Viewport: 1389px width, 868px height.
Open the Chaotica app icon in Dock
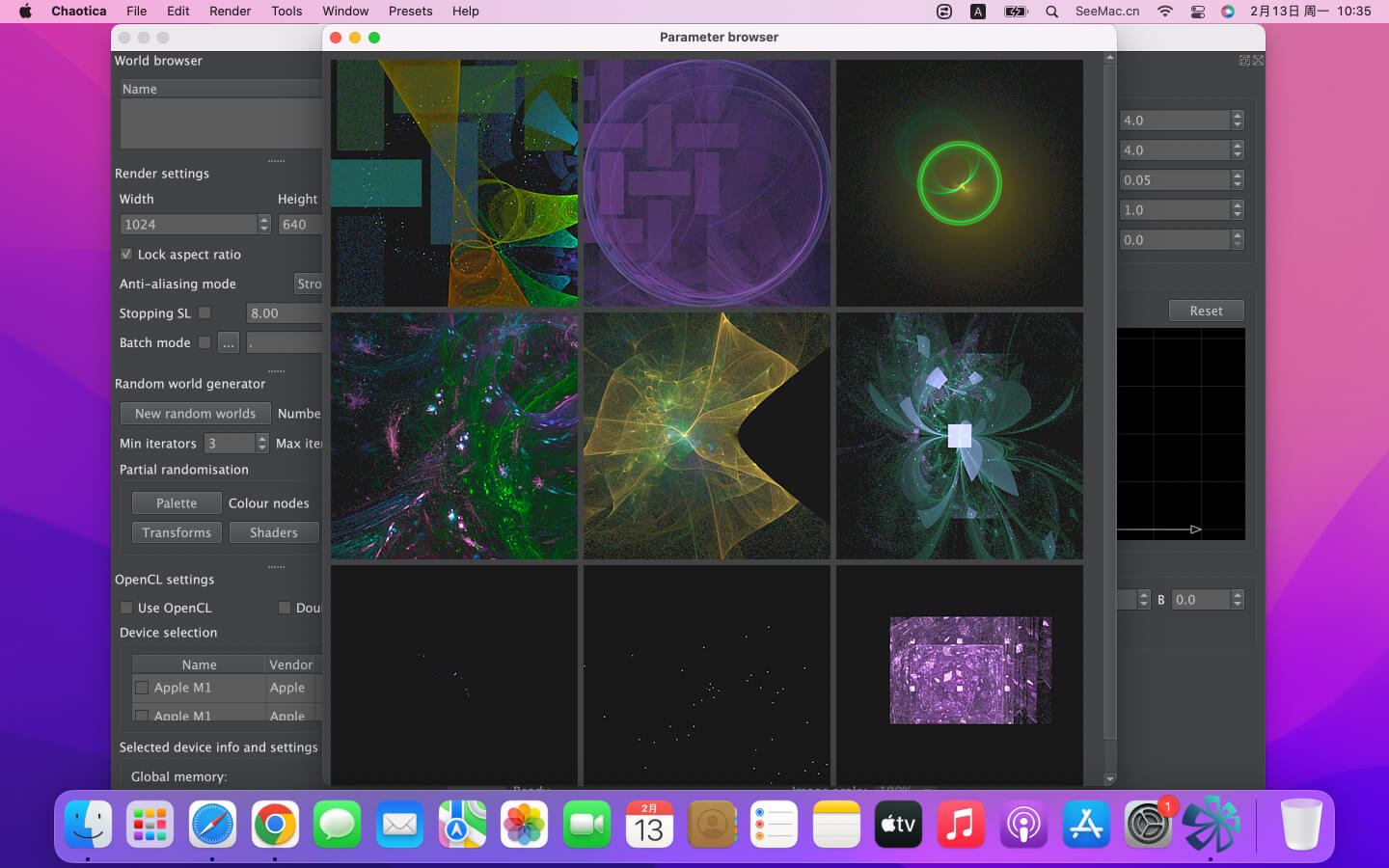pos(1211,825)
